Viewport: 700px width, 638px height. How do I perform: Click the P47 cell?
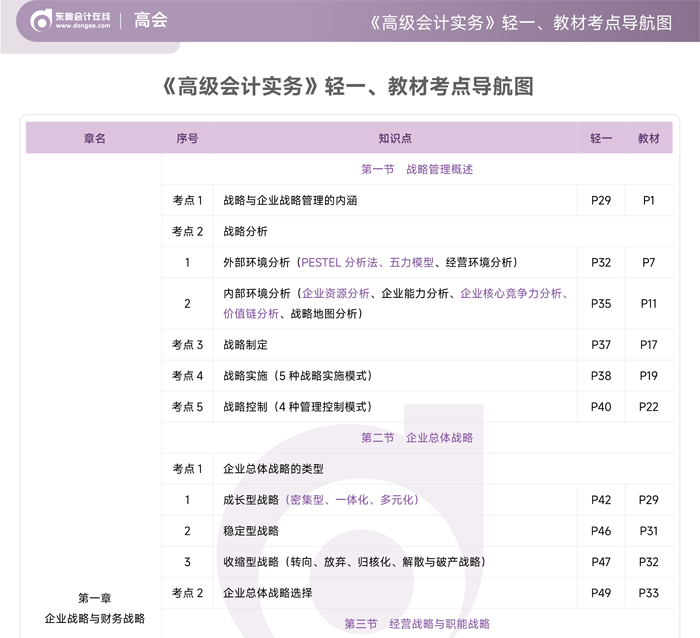click(601, 562)
